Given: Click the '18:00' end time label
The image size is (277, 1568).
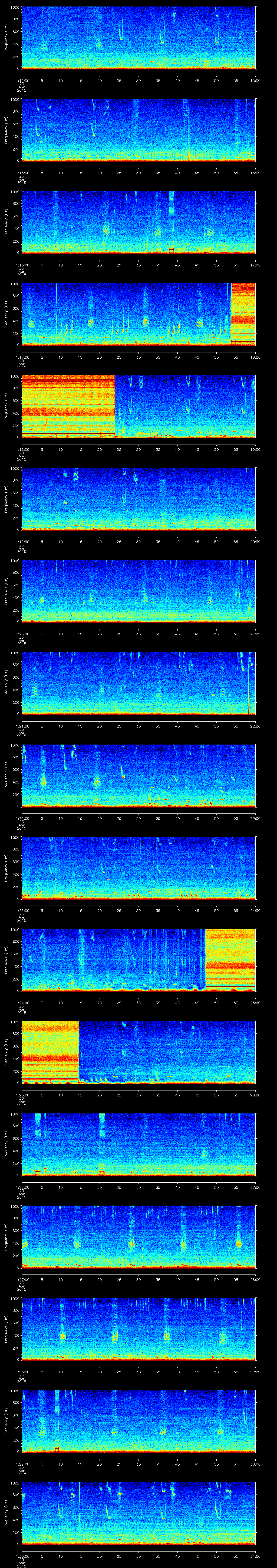Looking at the screenshot, I should (256, 357).
